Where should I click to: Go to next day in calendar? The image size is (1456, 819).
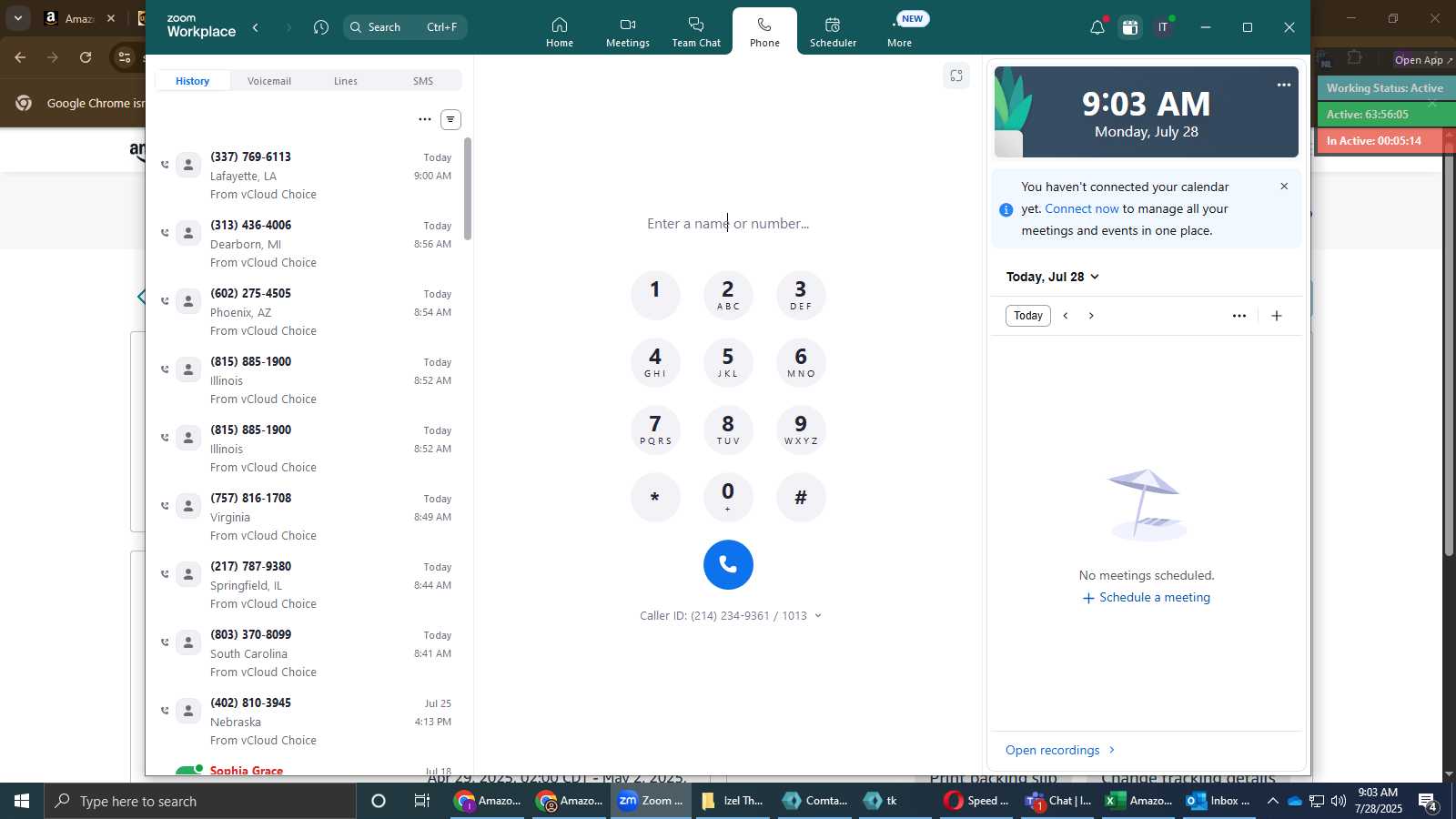1091,316
